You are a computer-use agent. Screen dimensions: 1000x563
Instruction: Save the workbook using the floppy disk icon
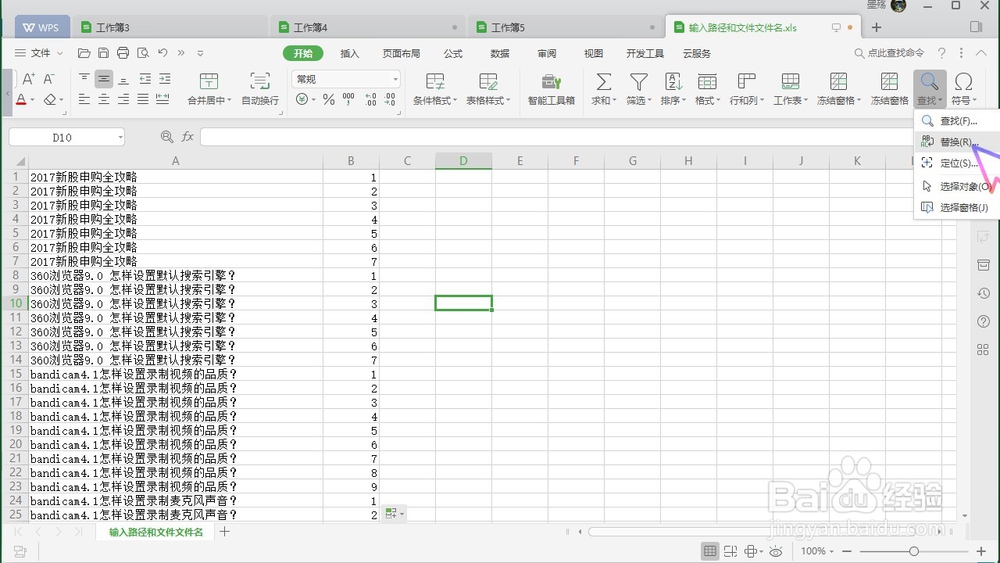(103, 53)
